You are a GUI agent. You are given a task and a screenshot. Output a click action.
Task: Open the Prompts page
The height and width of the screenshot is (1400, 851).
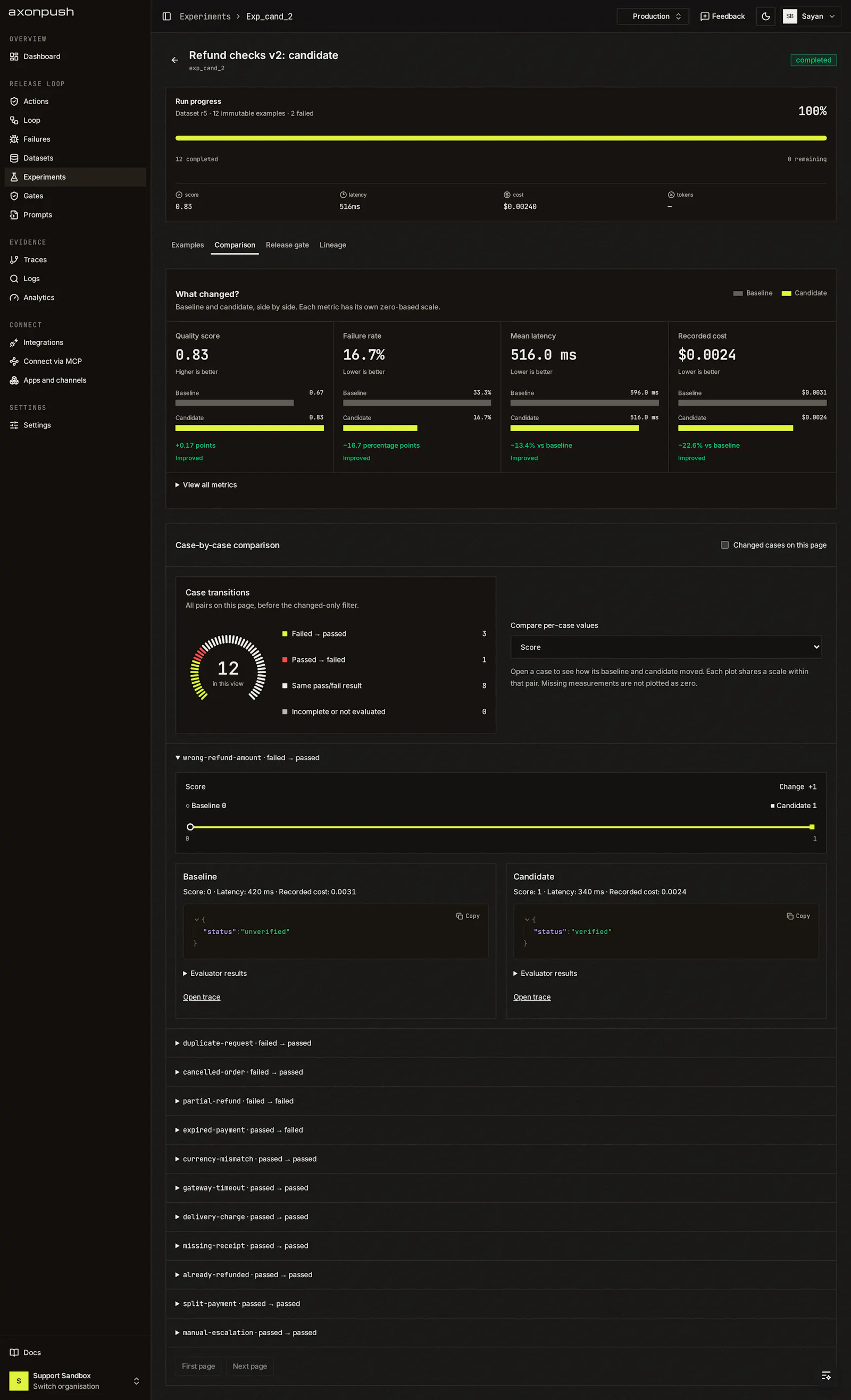pyautogui.click(x=75, y=215)
